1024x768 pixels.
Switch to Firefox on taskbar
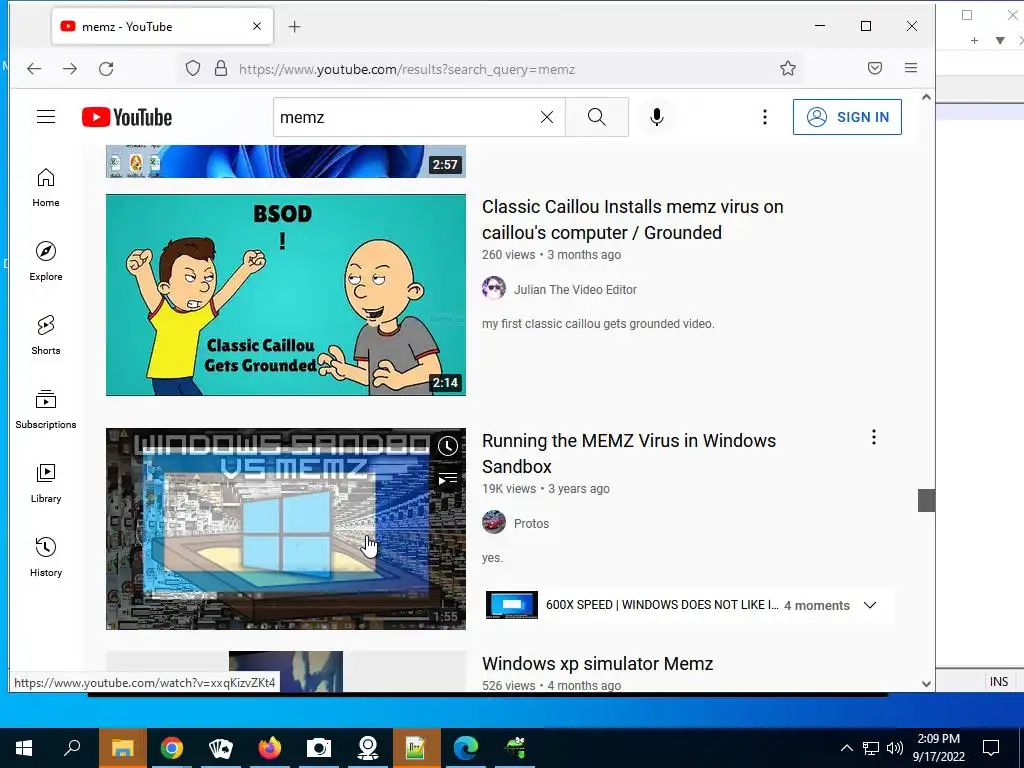click(270, 748)
